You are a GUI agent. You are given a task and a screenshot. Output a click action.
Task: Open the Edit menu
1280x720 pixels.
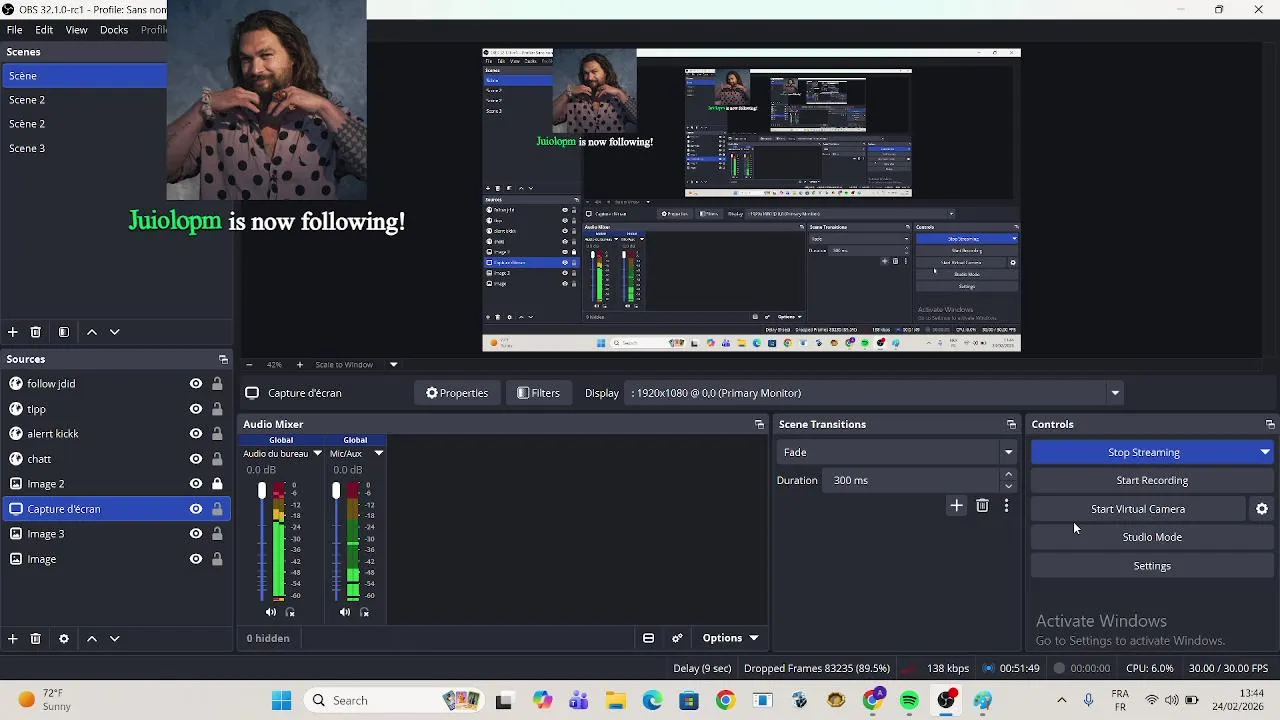point(44,30)
